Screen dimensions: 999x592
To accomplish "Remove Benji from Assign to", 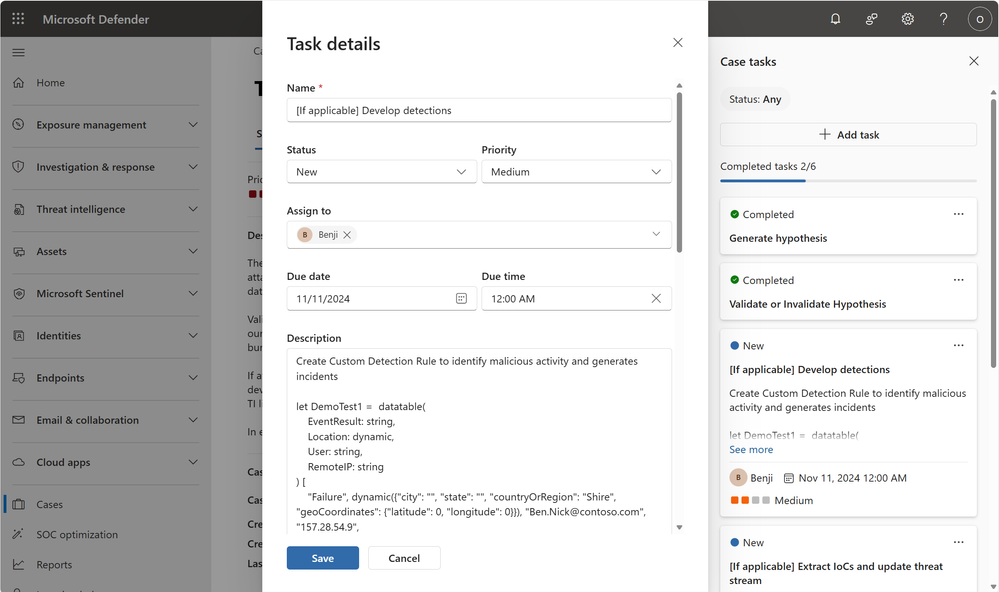I will click(347, 235).
